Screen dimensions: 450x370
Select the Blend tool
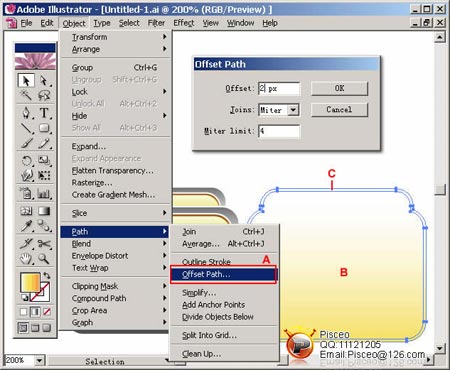tap(44, 226)
